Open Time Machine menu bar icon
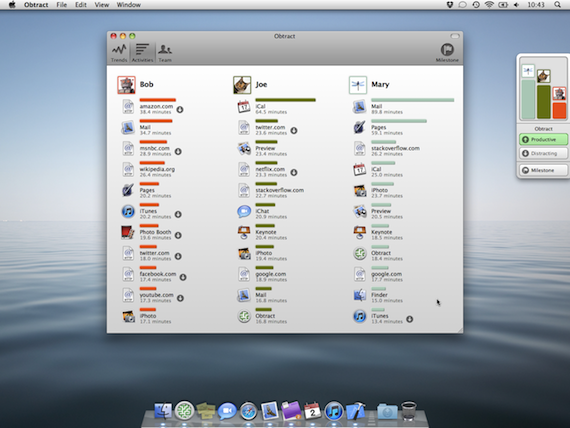This screenshot has height=428, width=570. point(476,5)
